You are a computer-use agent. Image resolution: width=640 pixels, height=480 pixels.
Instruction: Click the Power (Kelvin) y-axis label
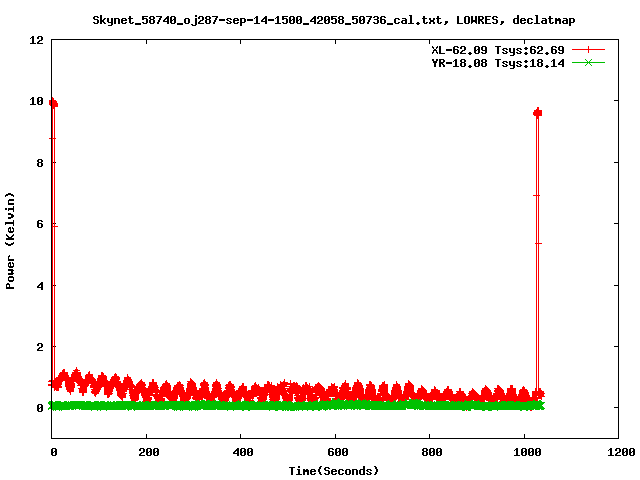pyautogui.click(x=10, y=241)
